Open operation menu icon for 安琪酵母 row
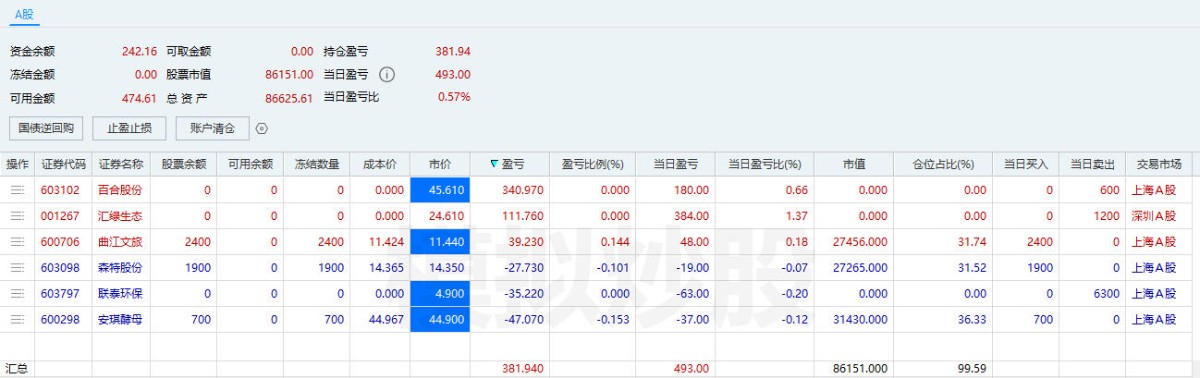This screenshot has width=1200, height=378. [17, 320]
